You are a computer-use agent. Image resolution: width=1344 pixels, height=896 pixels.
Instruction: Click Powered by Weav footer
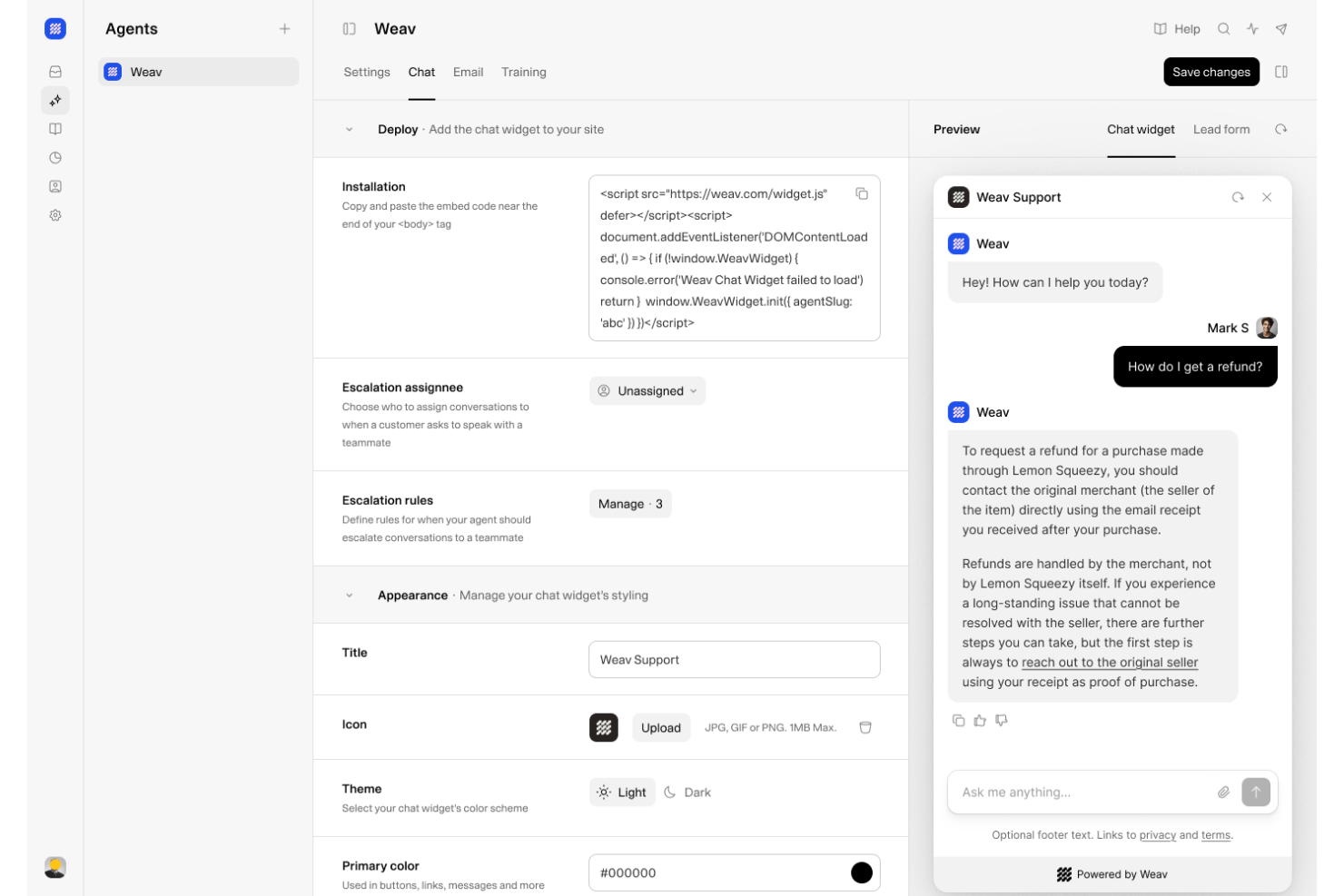(1112, 874)
